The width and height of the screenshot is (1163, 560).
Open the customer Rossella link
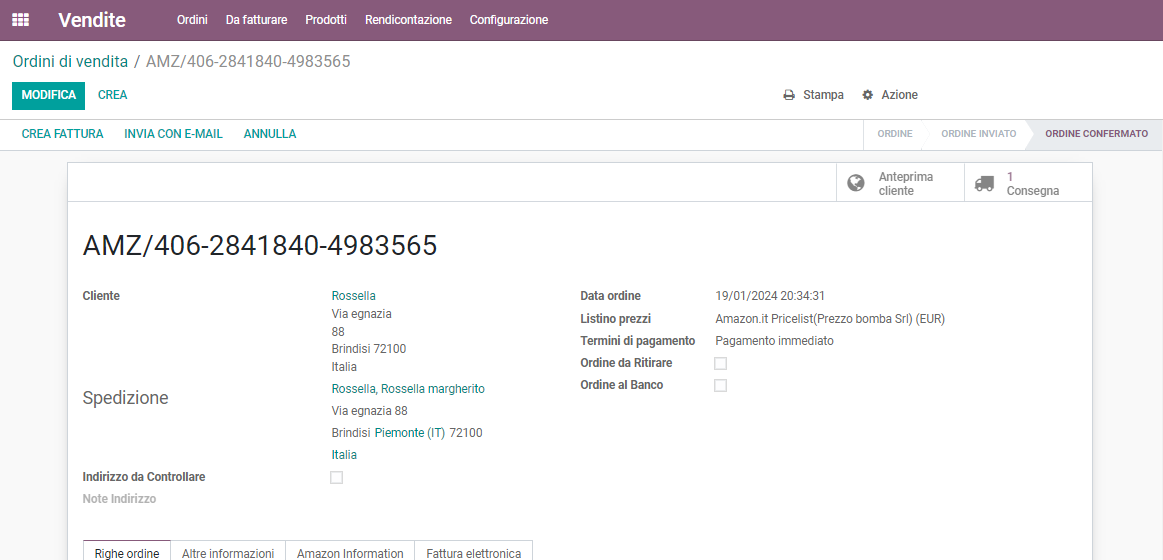[x=353, y=296]
